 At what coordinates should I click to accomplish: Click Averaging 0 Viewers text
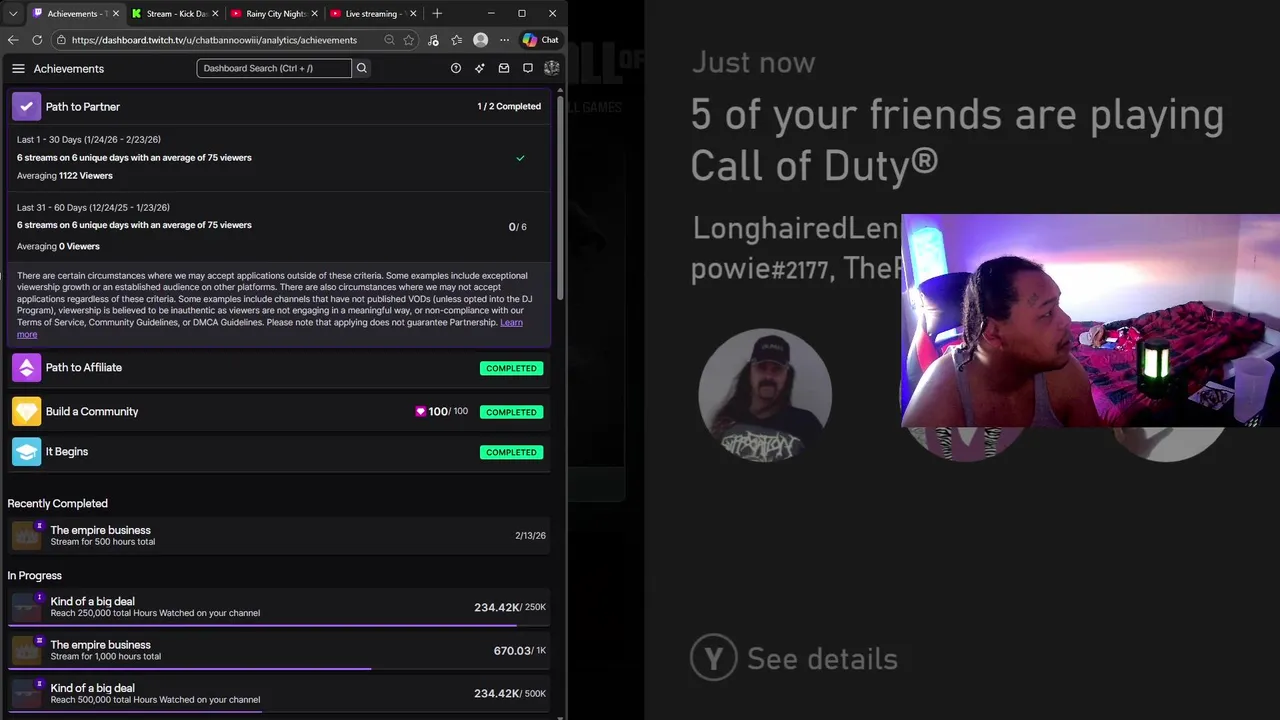tap(58, 246)
